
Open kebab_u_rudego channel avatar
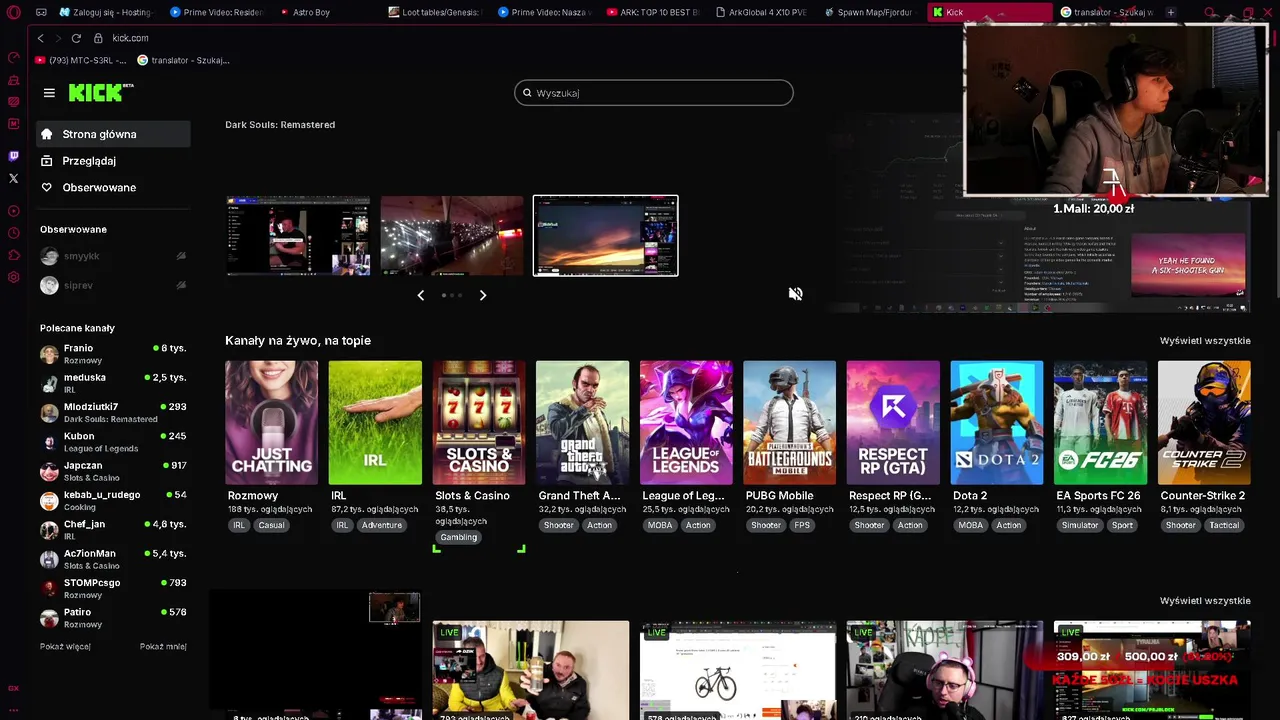click(49, 501)
